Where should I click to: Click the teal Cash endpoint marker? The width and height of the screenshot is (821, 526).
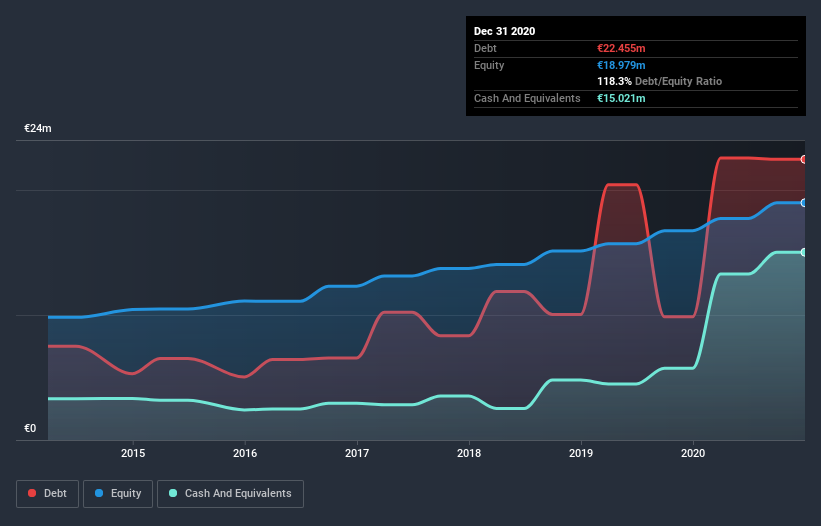(x=804, y=252)
